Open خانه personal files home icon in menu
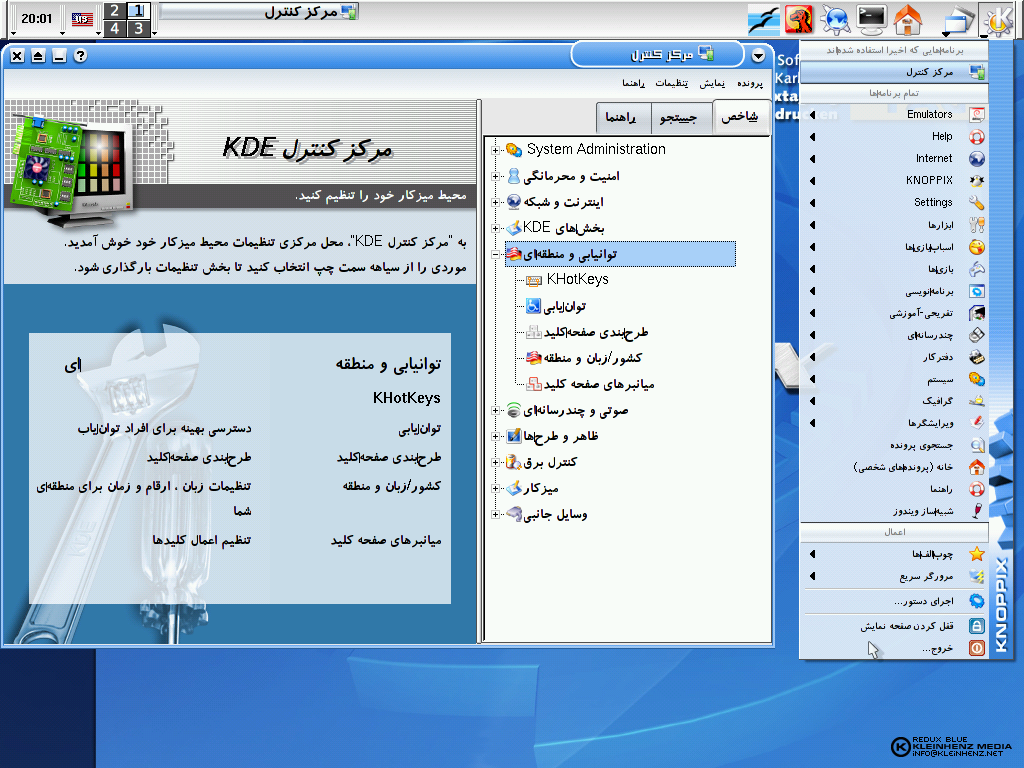Image resolution: width=1024 pixels, height=768 pixels. (x=976, y=467)
